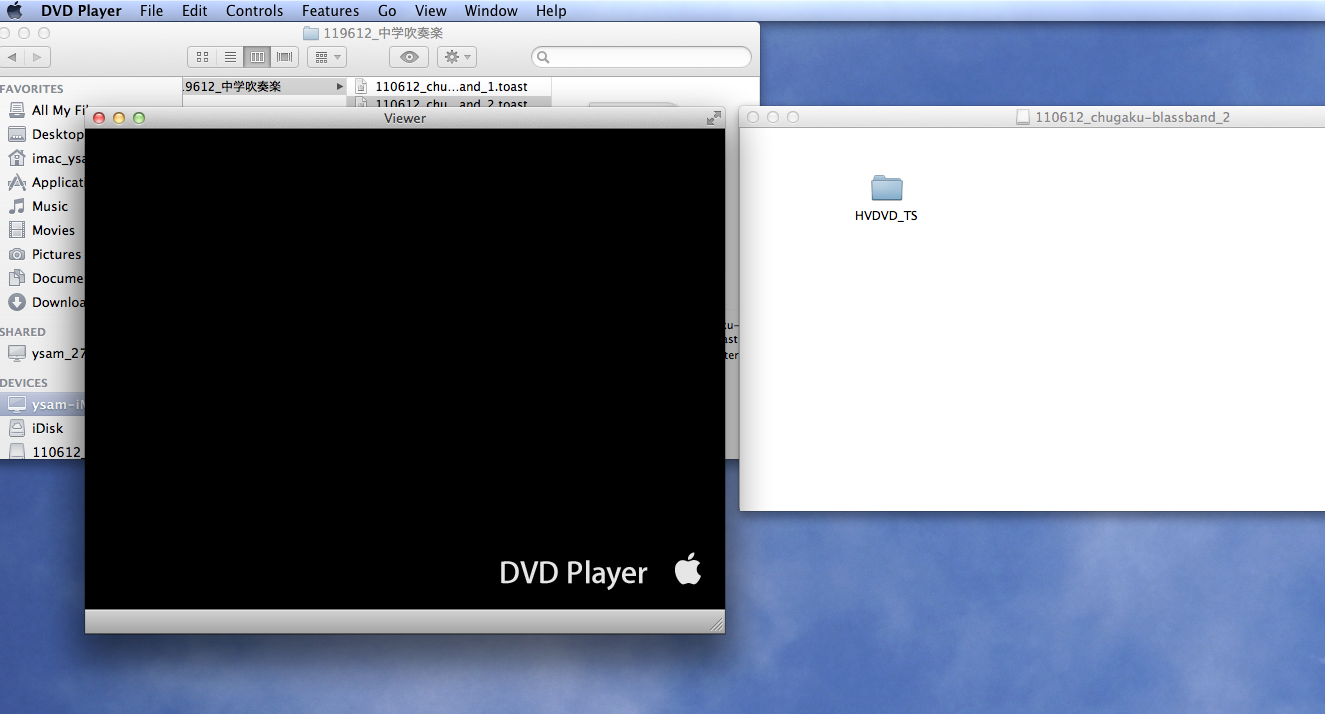The image size is (1325, 714).
Task: Select the 110612_chu...and_1.toast file
Action: 450,87
